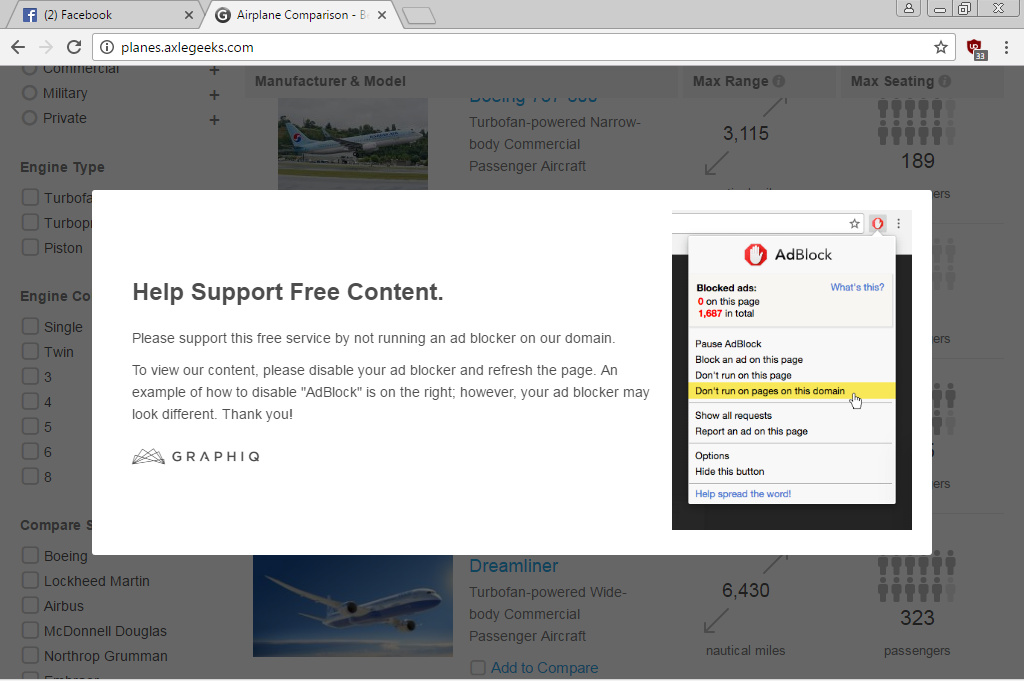
Task: Select the Military radio button
Action: tap(29, 93)
